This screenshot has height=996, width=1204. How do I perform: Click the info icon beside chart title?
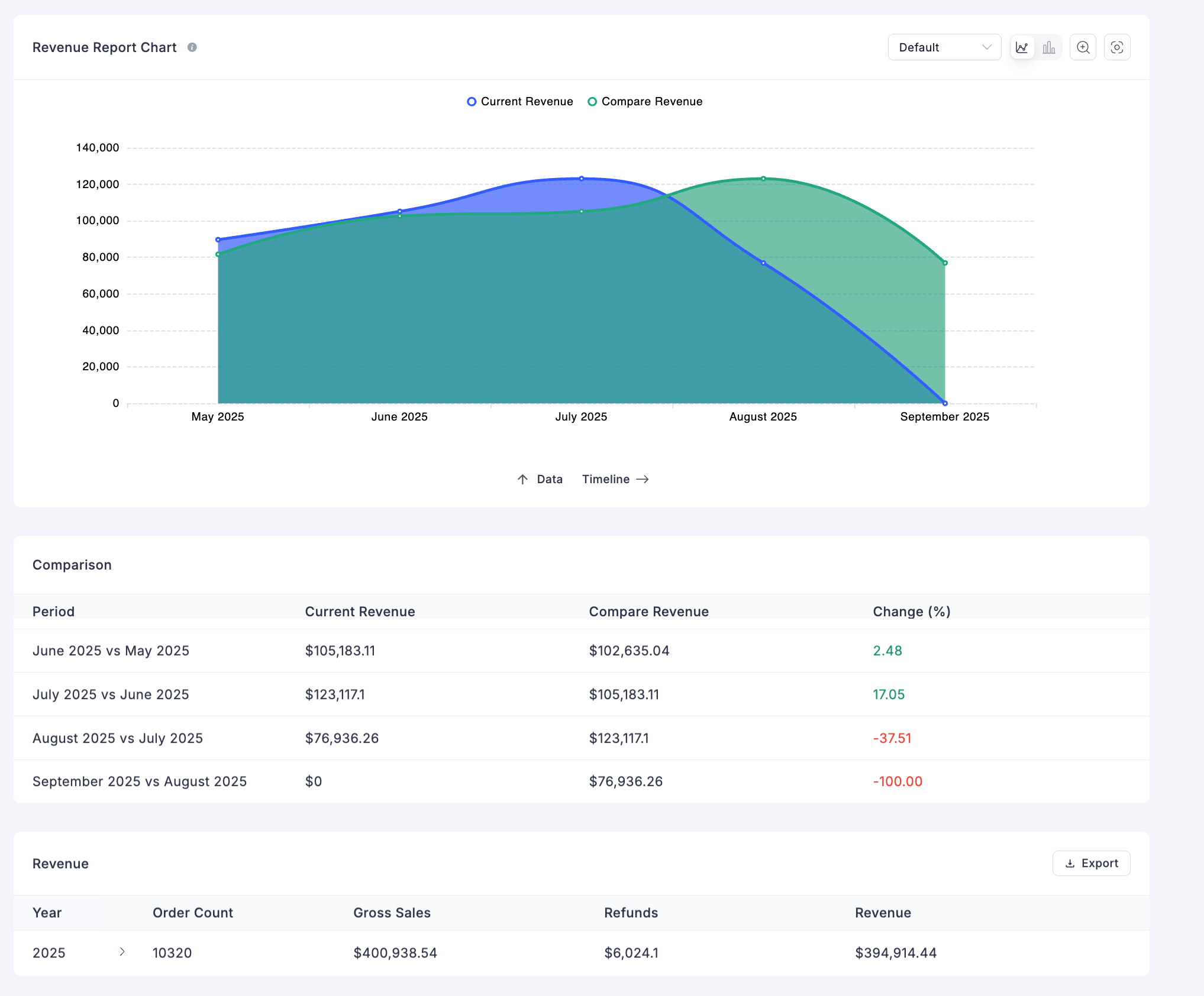192,47
